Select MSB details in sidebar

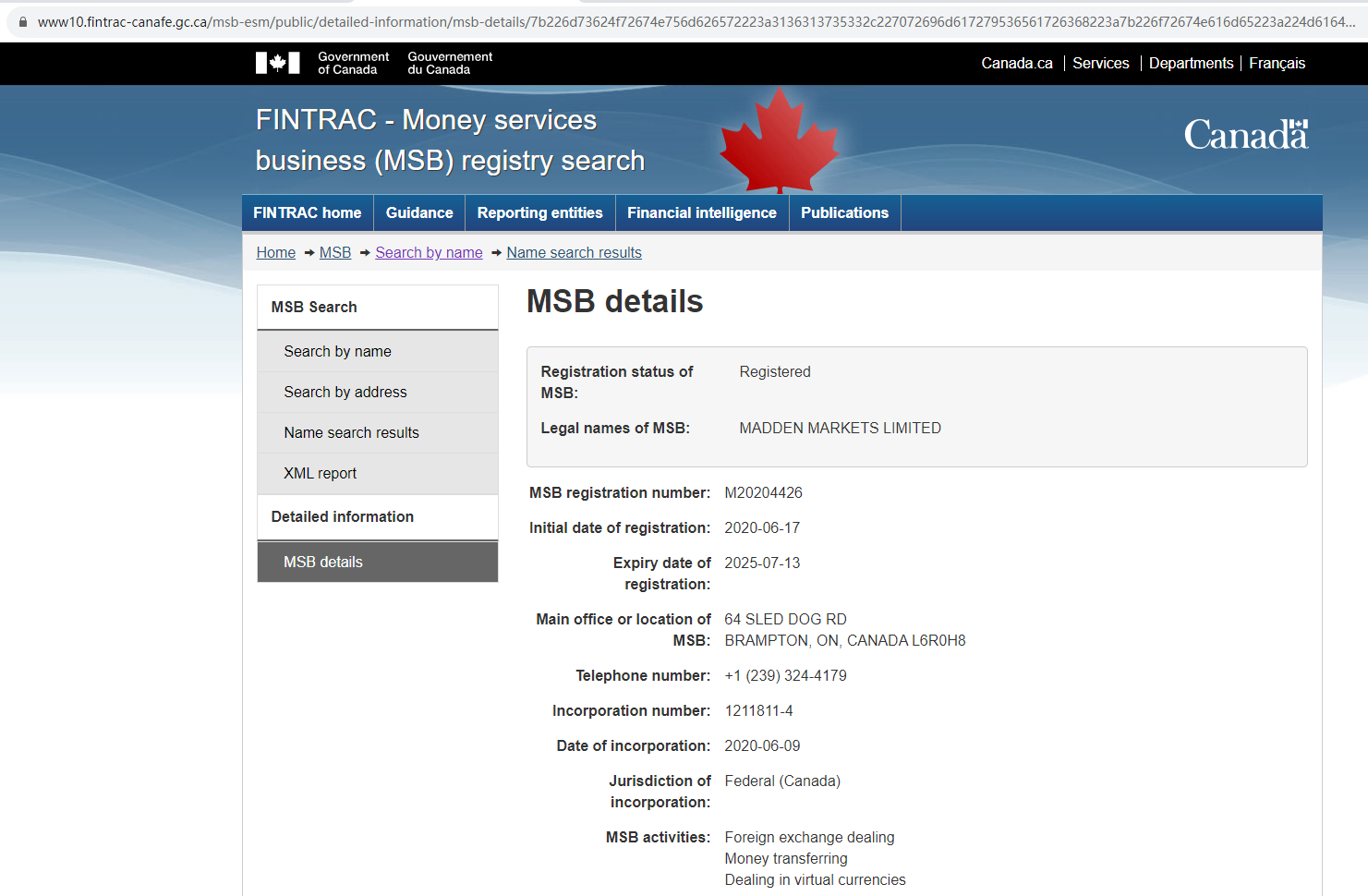coord(378,562)
